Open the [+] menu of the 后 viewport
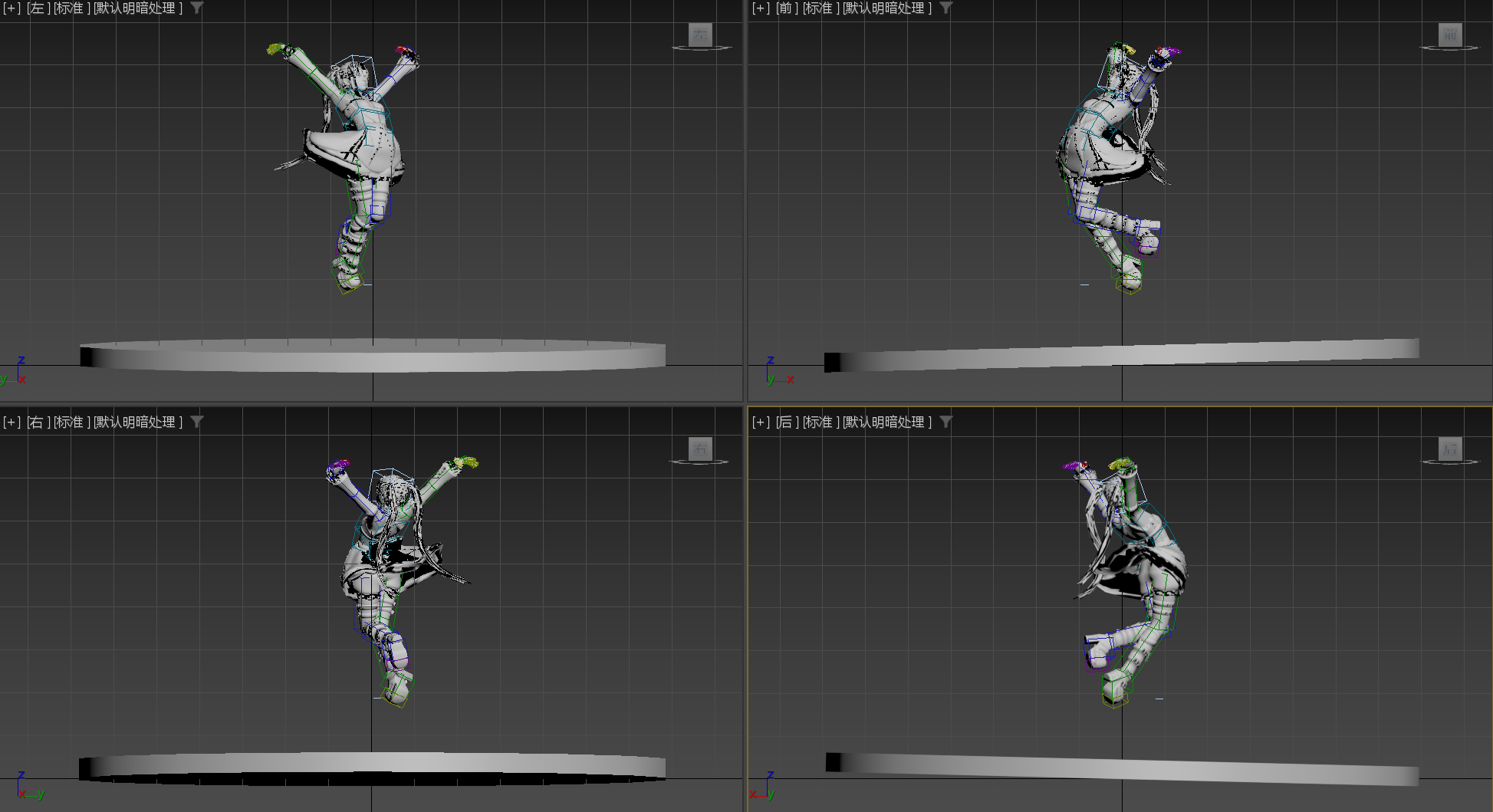The width and height of the screenshot is (1493, 812). (761, 422)
